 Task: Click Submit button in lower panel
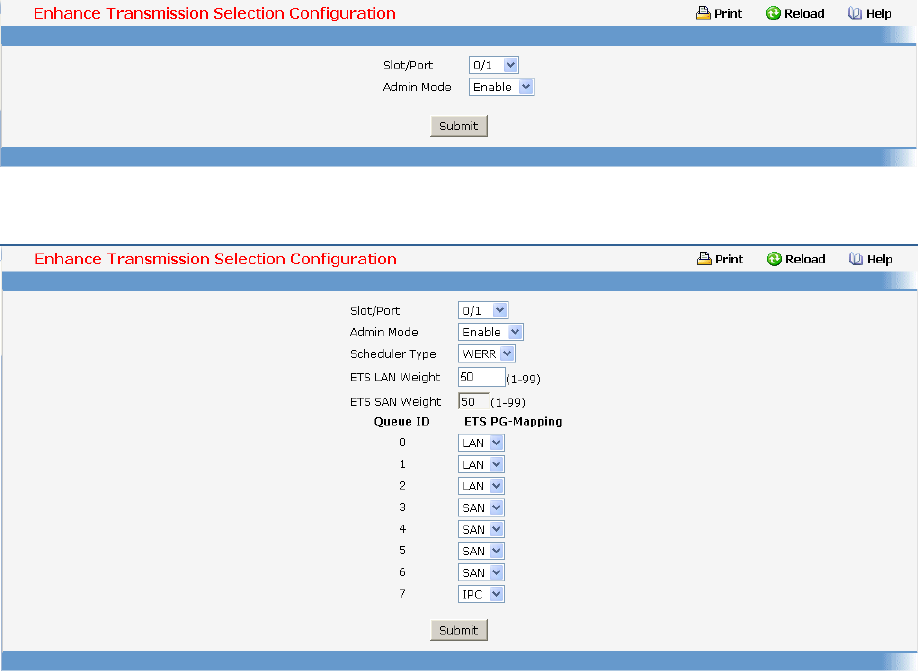pos(458,630)
